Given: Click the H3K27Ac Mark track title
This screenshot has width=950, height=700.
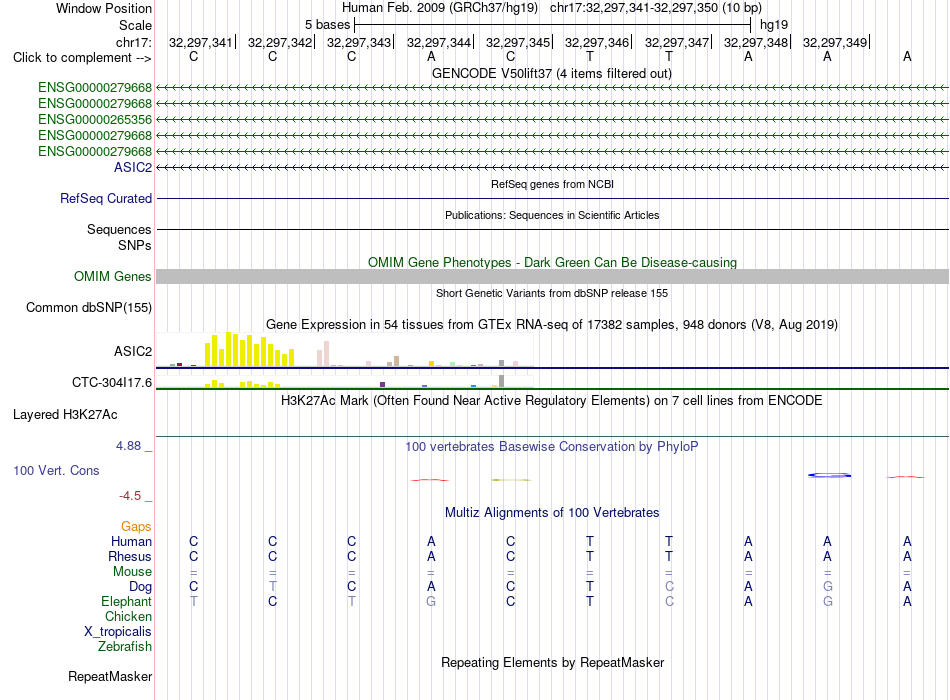Looking at the screenshot, I should pos(551,401).
